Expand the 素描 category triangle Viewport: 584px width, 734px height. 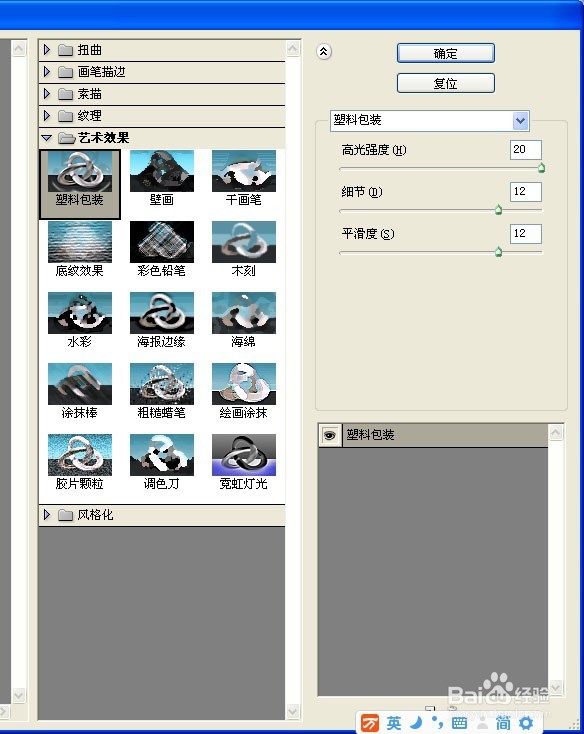[x=47, y=94]
